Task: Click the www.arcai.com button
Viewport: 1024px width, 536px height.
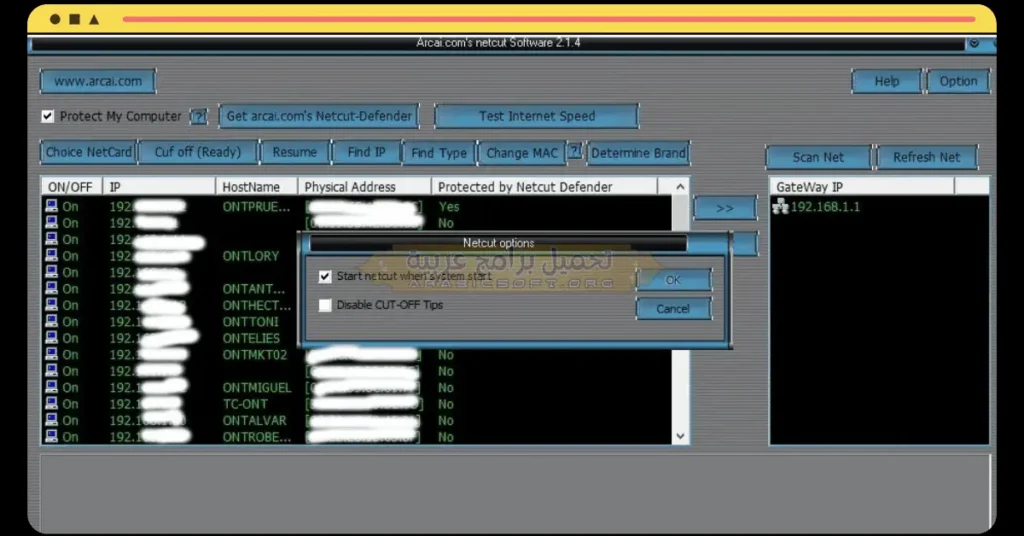Action: 97,82
